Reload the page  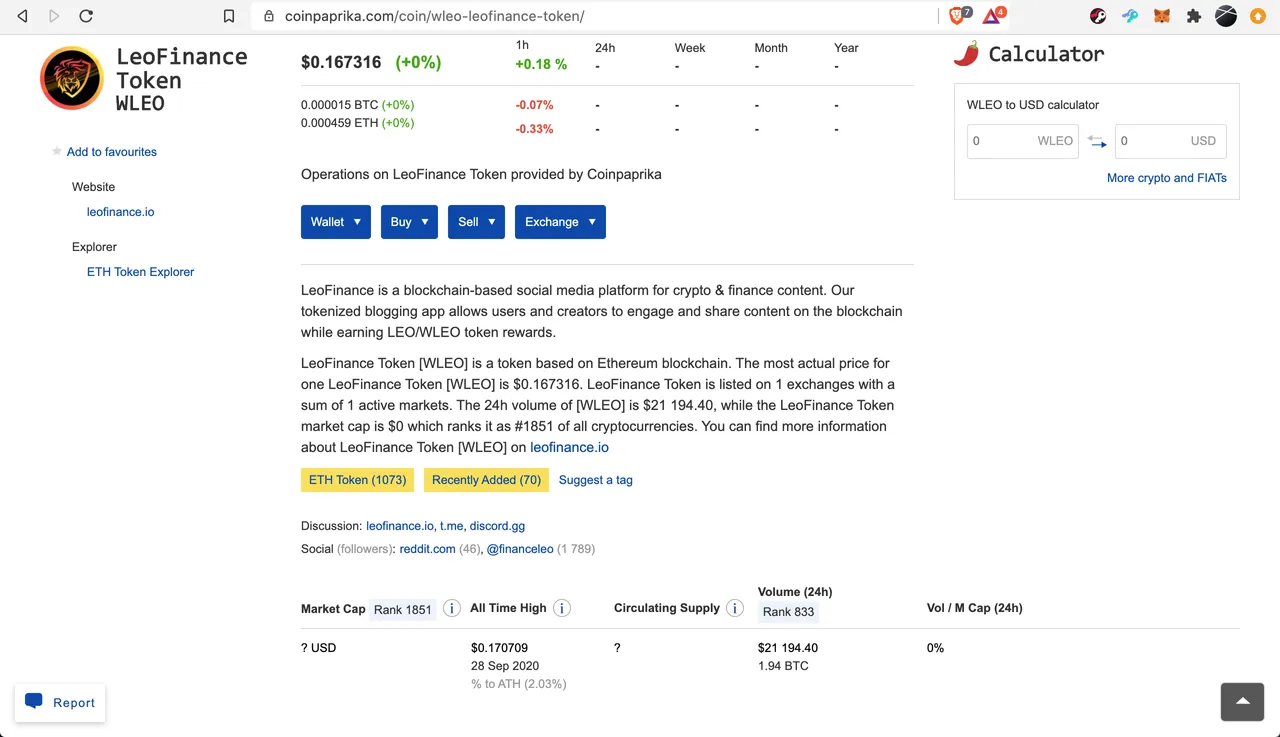point(86,16)
